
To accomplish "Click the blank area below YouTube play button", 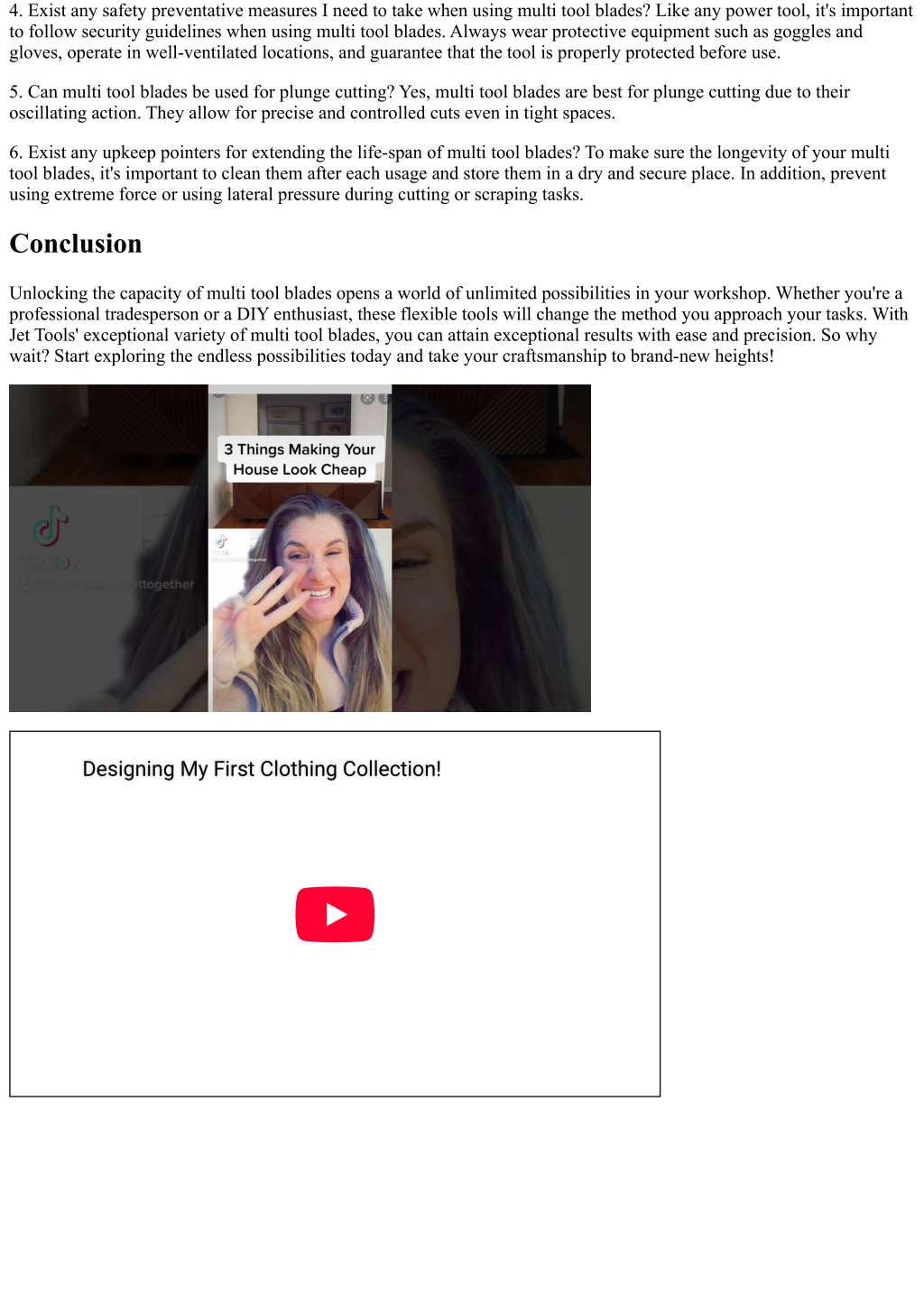I will 335,1020.
